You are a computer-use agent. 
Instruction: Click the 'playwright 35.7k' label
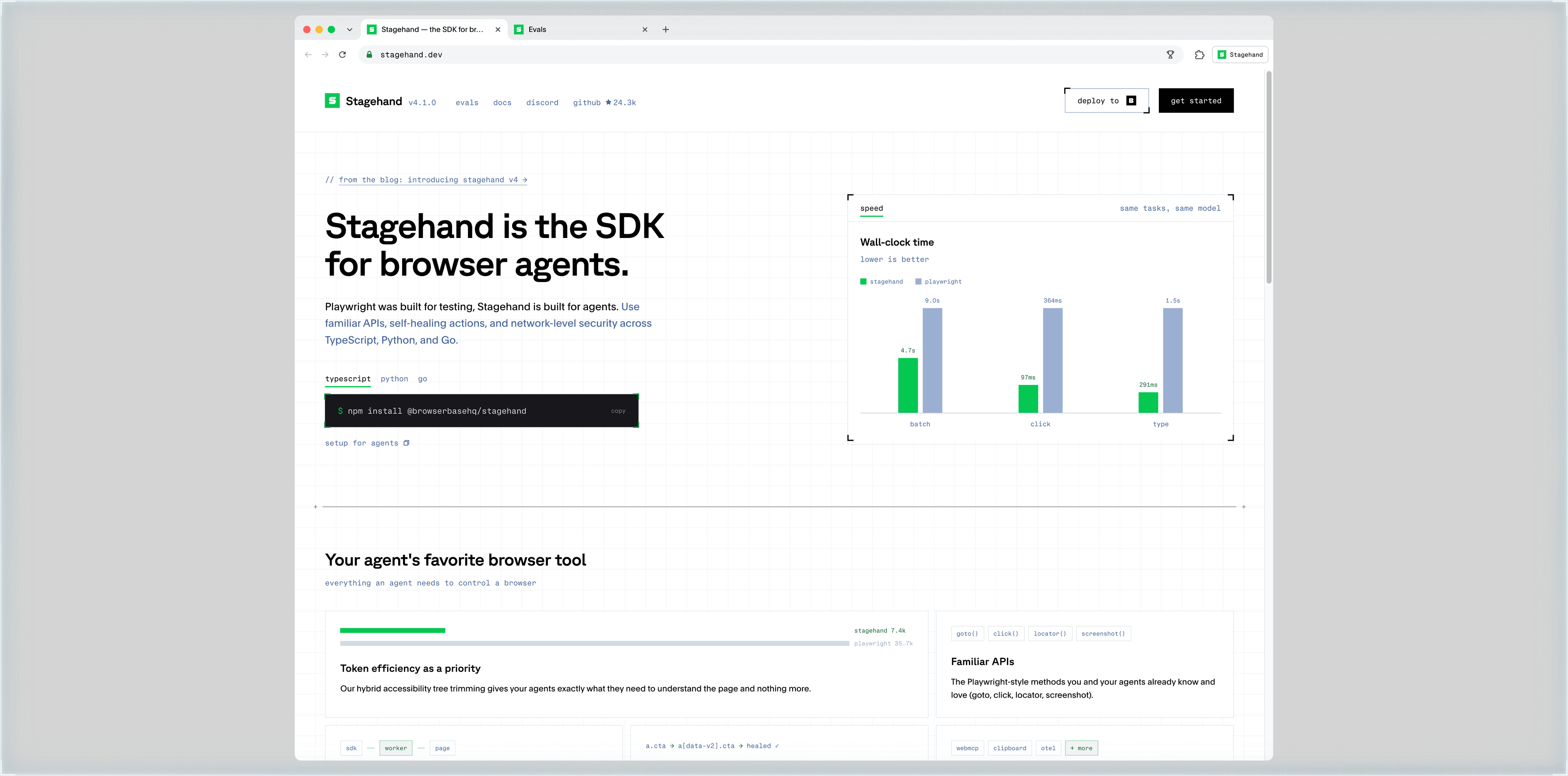[883, 643]
